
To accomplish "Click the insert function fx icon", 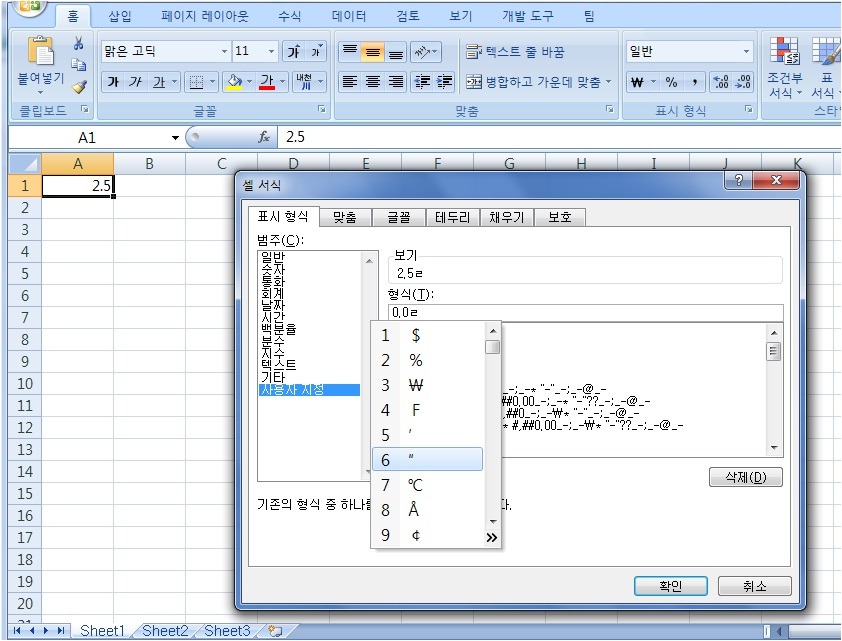I will 264,137.
